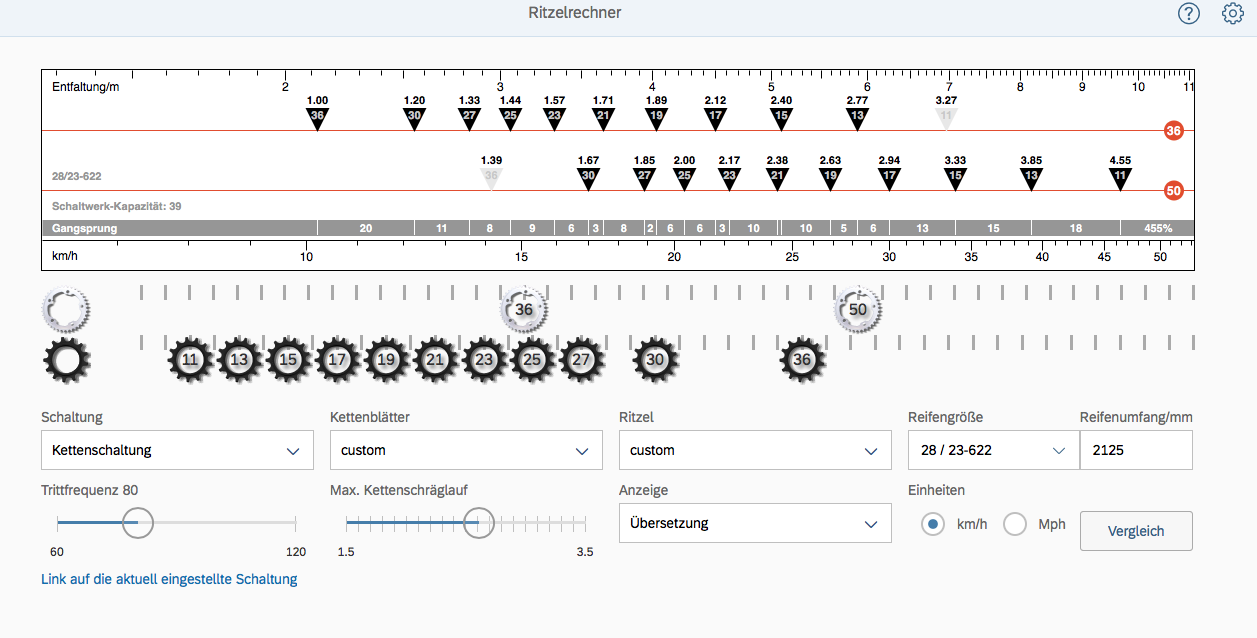The image size is (1257, 638).
Task: Select the 50-tooth chainring icon
Action: 857,309
